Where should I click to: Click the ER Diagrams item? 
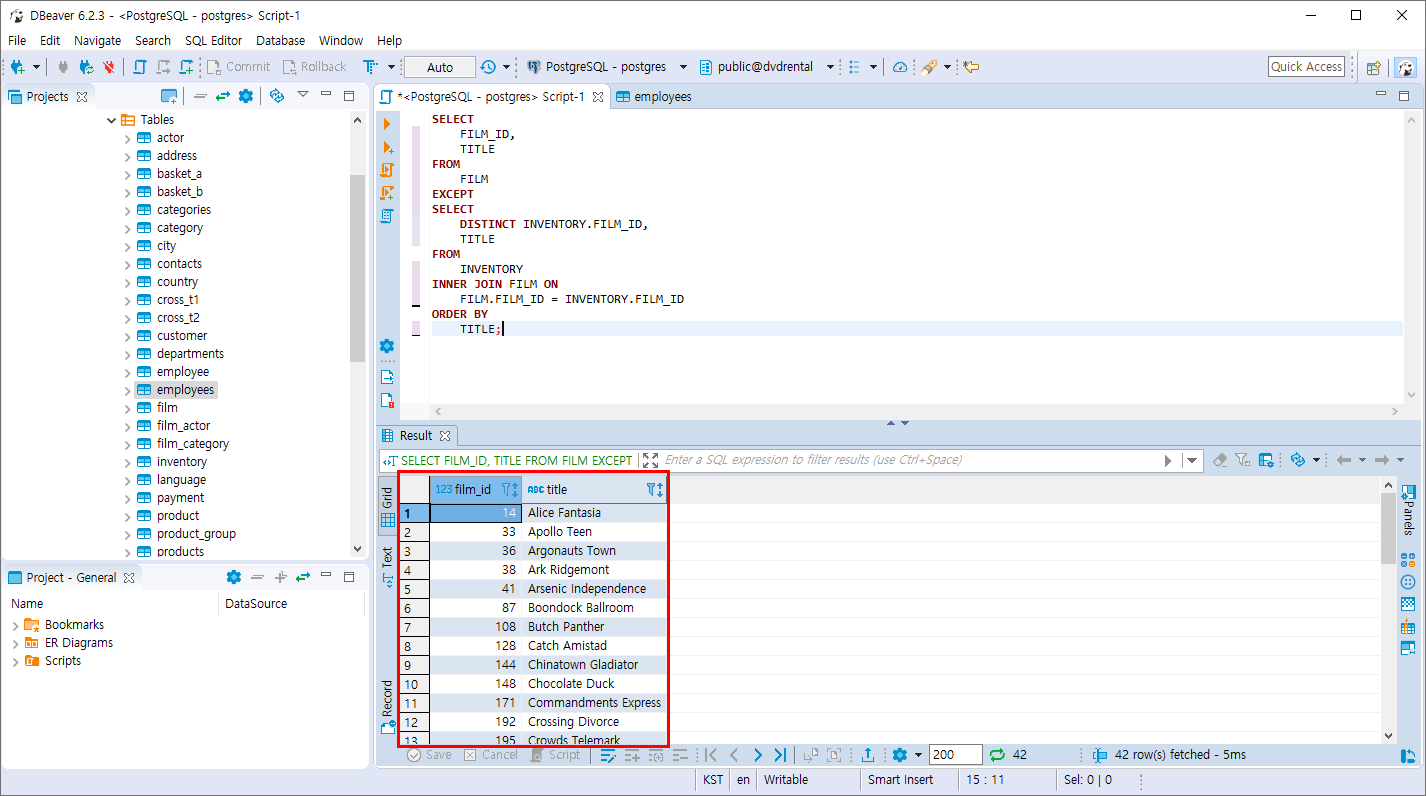(79, 643)
